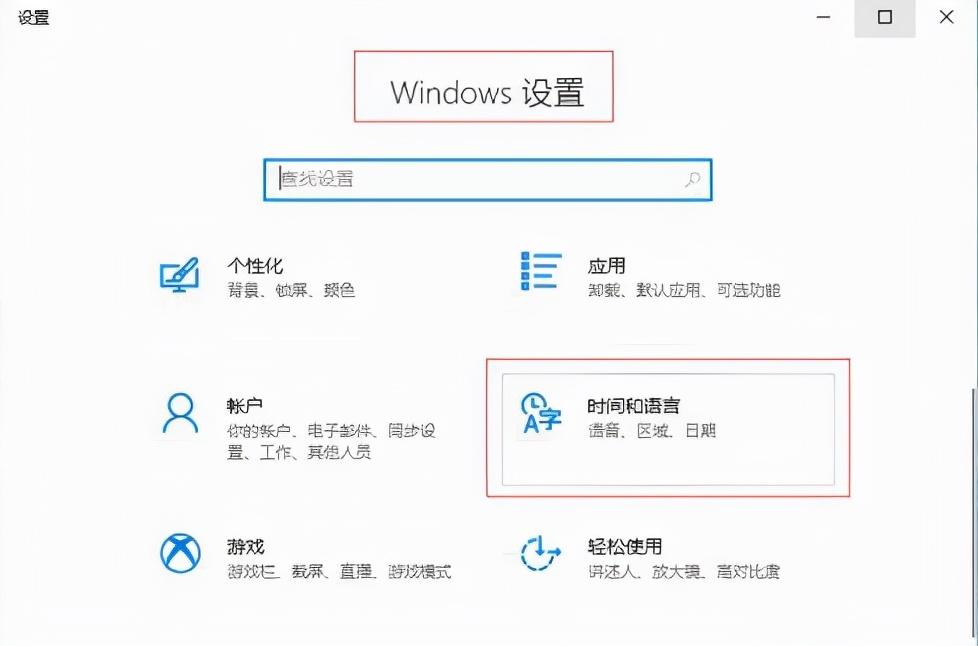Go to the 游戏 settings title

click(x=245, y=547)
